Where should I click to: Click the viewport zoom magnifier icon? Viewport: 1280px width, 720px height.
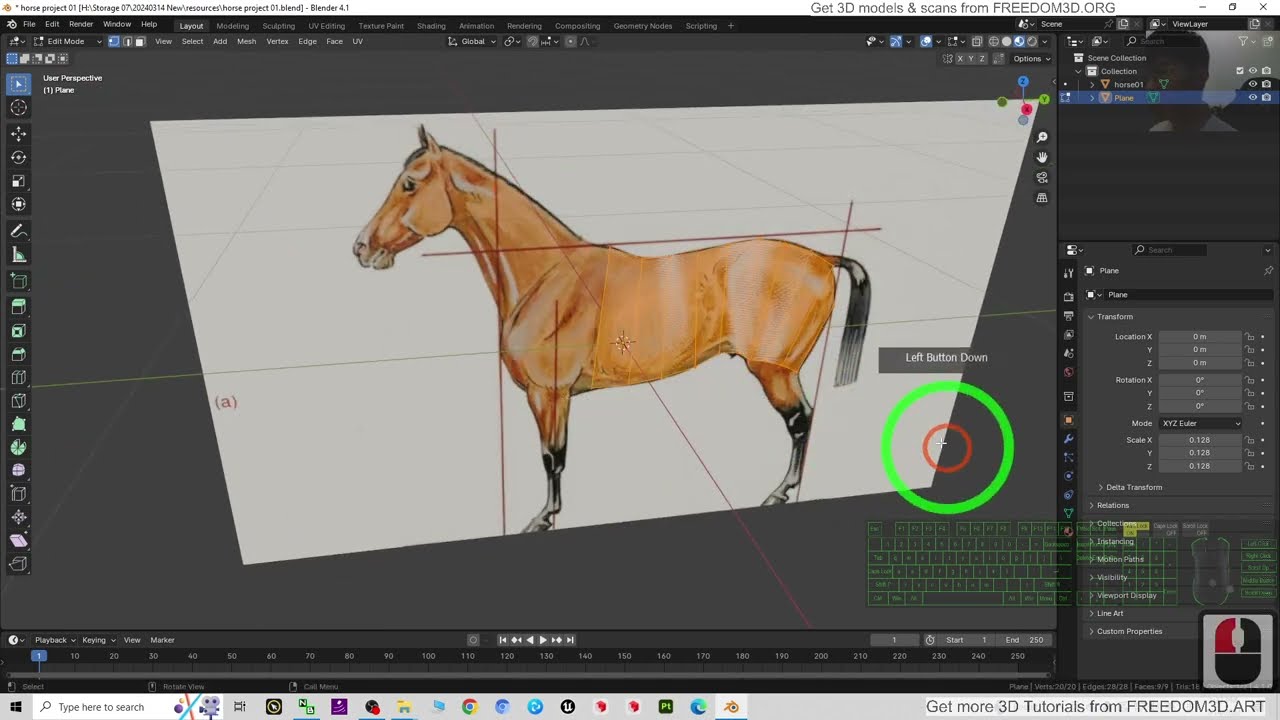(1042, 137)
